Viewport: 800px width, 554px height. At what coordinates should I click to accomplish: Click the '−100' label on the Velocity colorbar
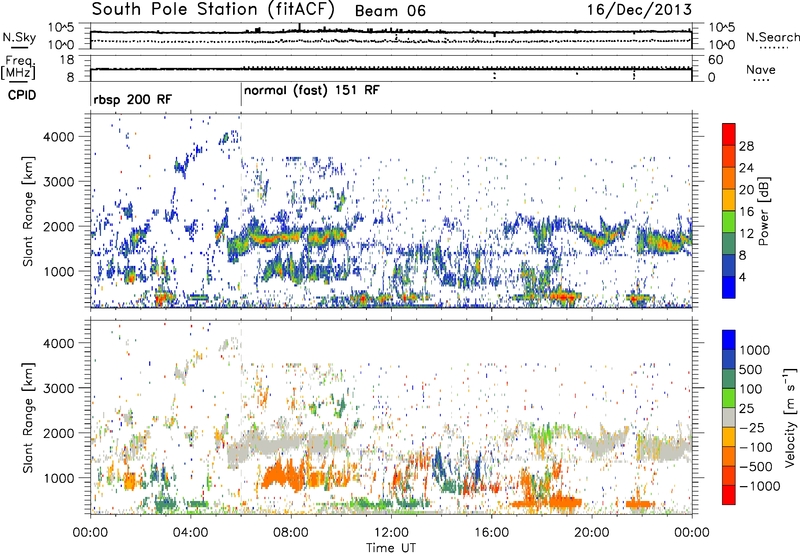point(756,447)
